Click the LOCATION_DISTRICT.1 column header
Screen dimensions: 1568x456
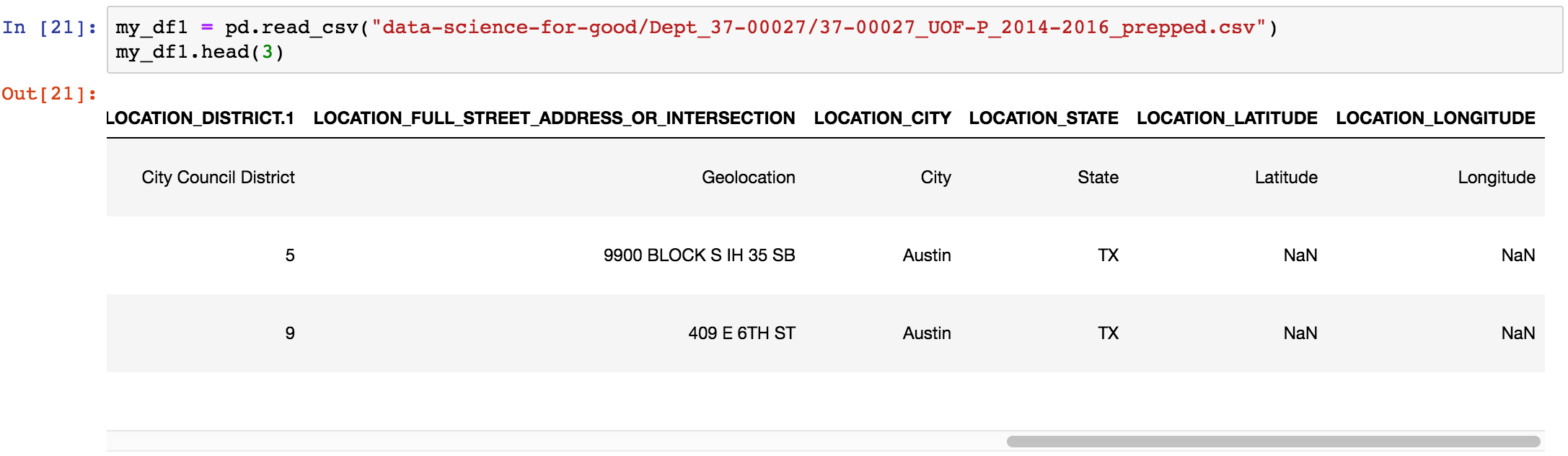[201, 118]
